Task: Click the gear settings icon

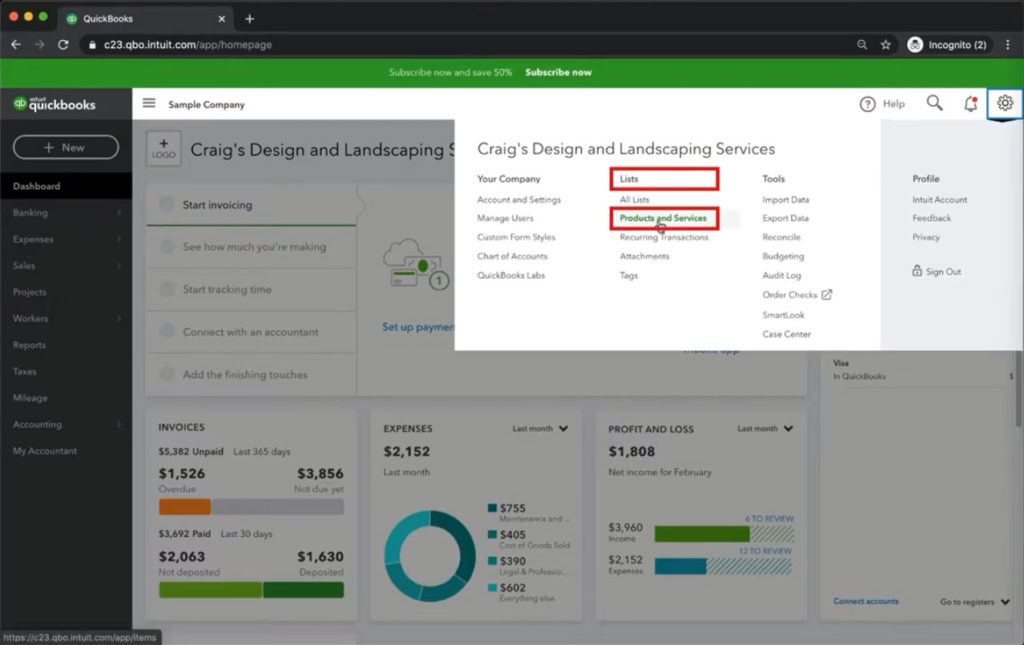Action: tap(1005, 103)
